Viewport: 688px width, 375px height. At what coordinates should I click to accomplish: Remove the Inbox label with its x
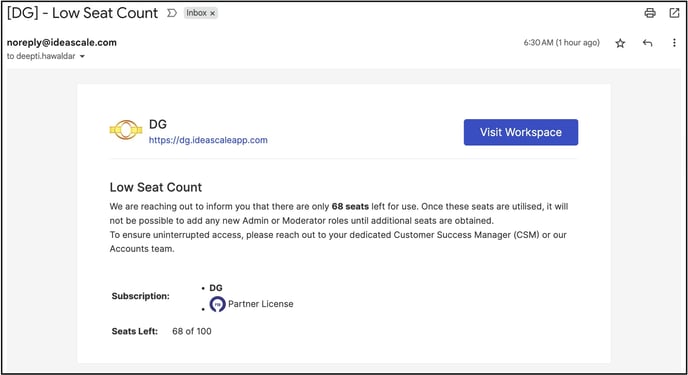click(x=212, y=14)
